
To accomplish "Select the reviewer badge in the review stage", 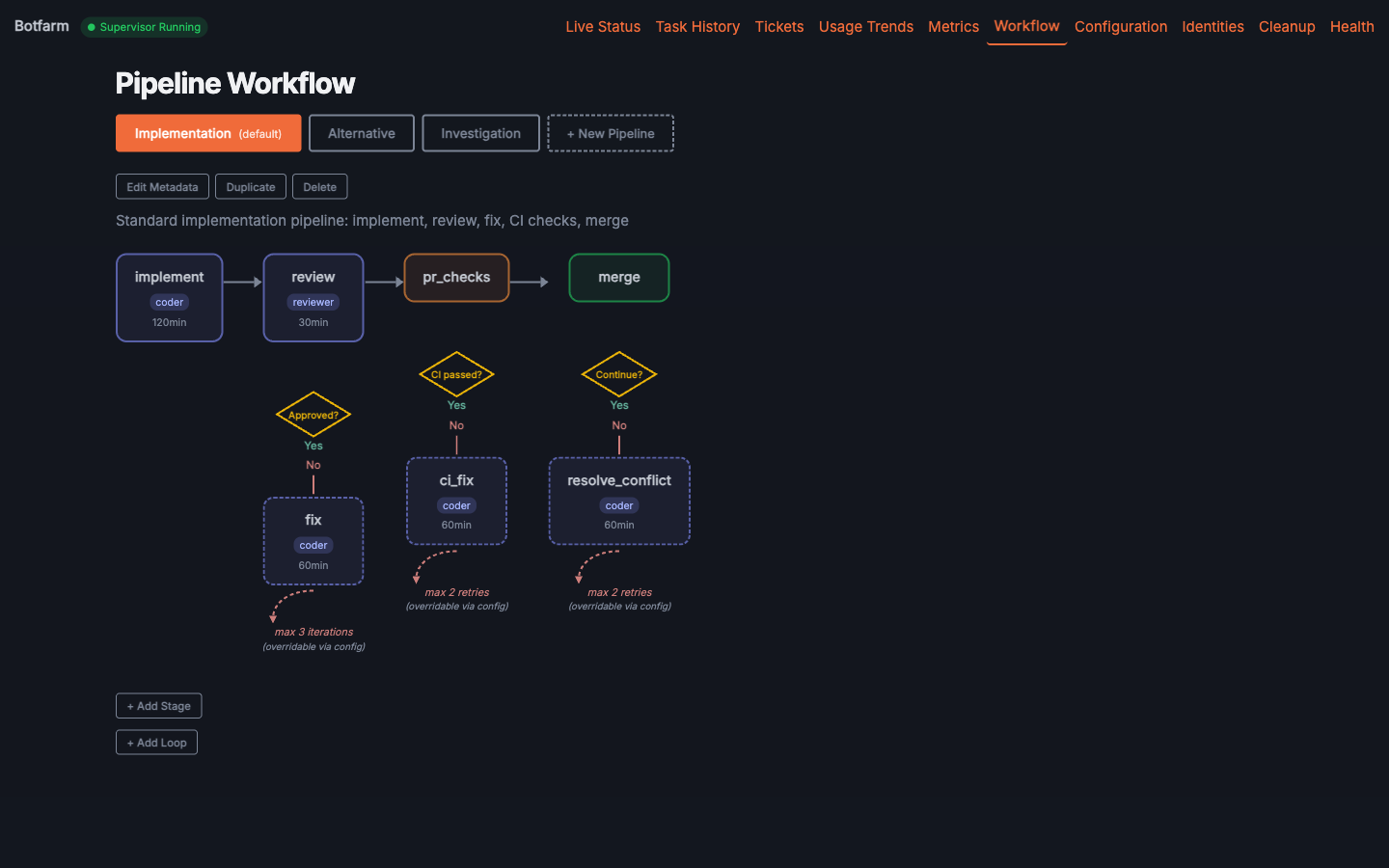I will pyautogui.click(x=313, y=302).
